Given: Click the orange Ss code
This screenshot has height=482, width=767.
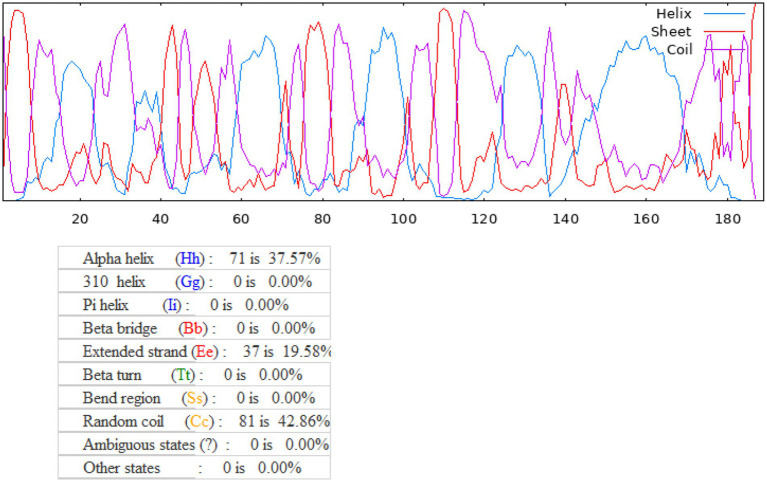Looking at the screenshot, I should [194, 398].
